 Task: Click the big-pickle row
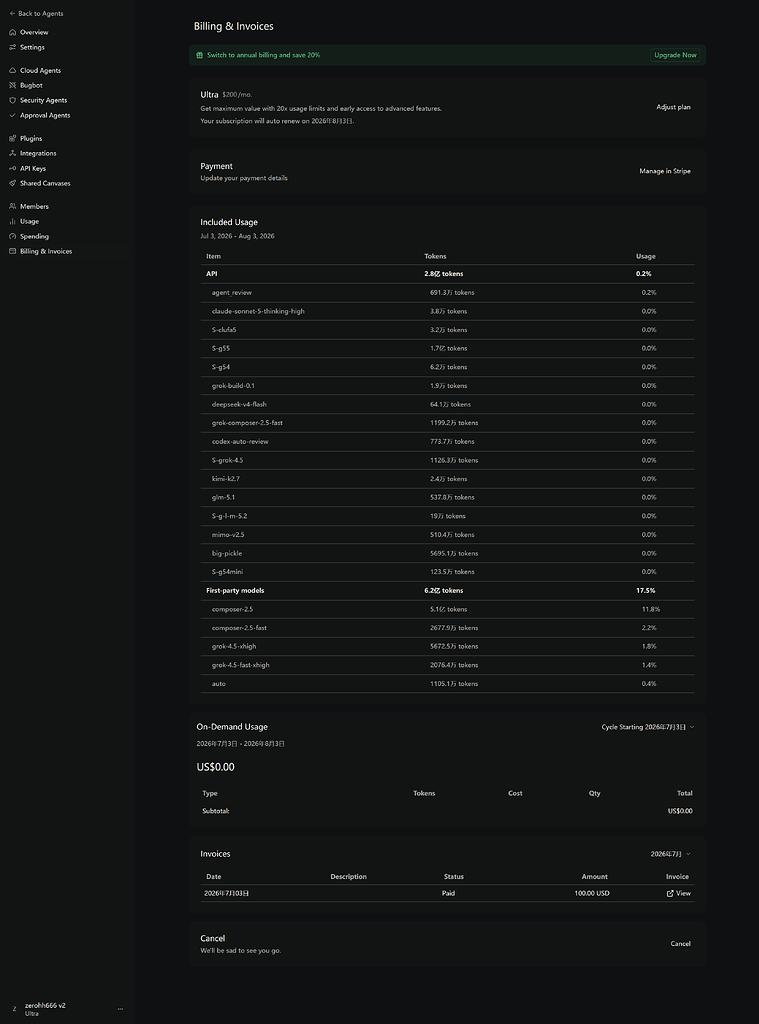[x=447, y=553]
